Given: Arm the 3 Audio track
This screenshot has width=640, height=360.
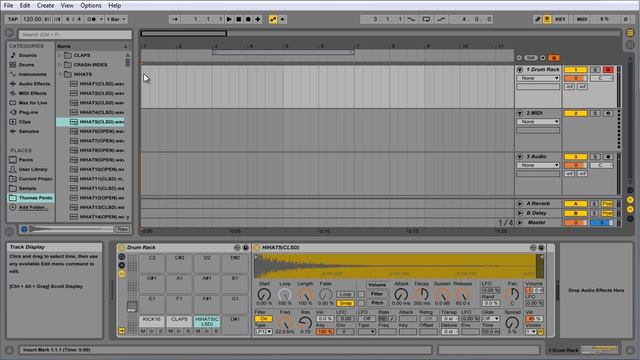Looking at the screenshot, I should pos(608,157).
